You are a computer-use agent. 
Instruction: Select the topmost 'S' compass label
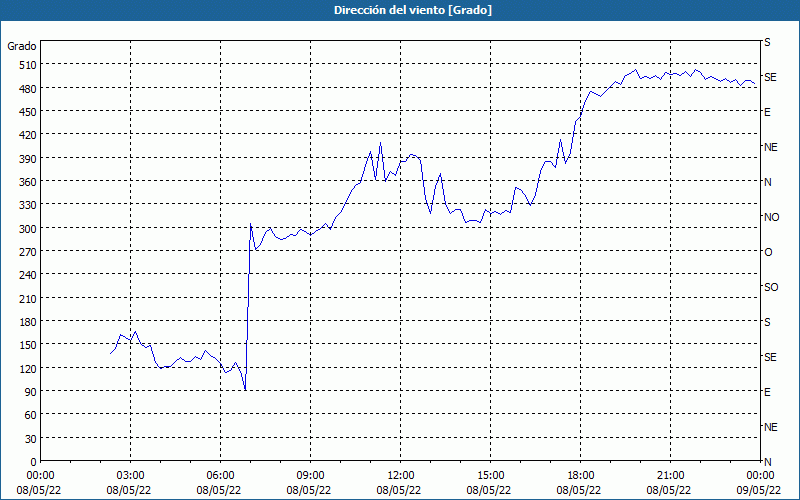click(x=767, y=42)
